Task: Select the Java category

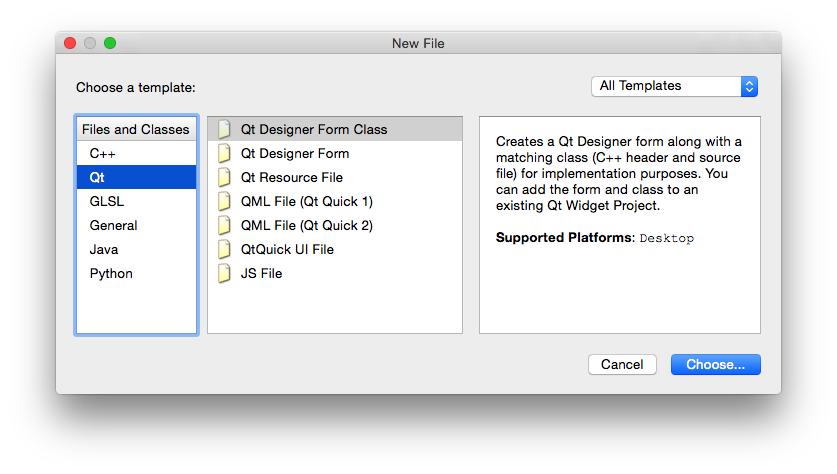Action: (104, 249)
